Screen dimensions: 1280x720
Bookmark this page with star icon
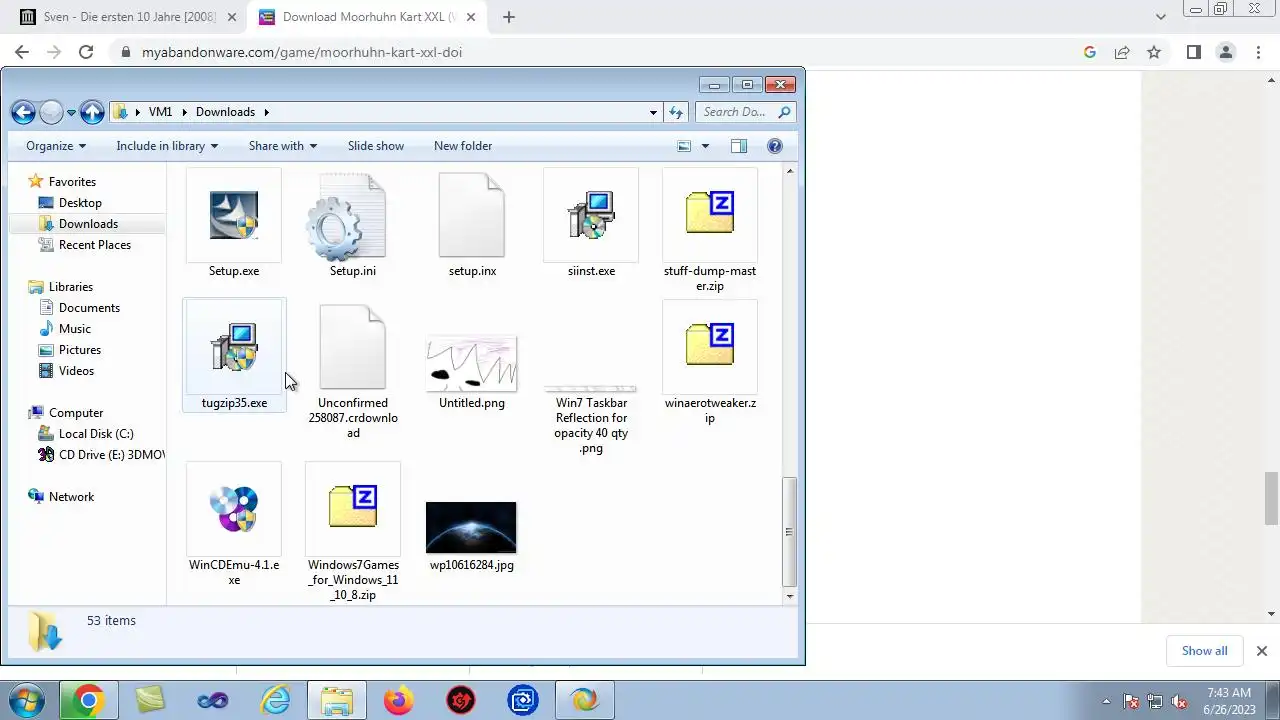[1154, 52]
